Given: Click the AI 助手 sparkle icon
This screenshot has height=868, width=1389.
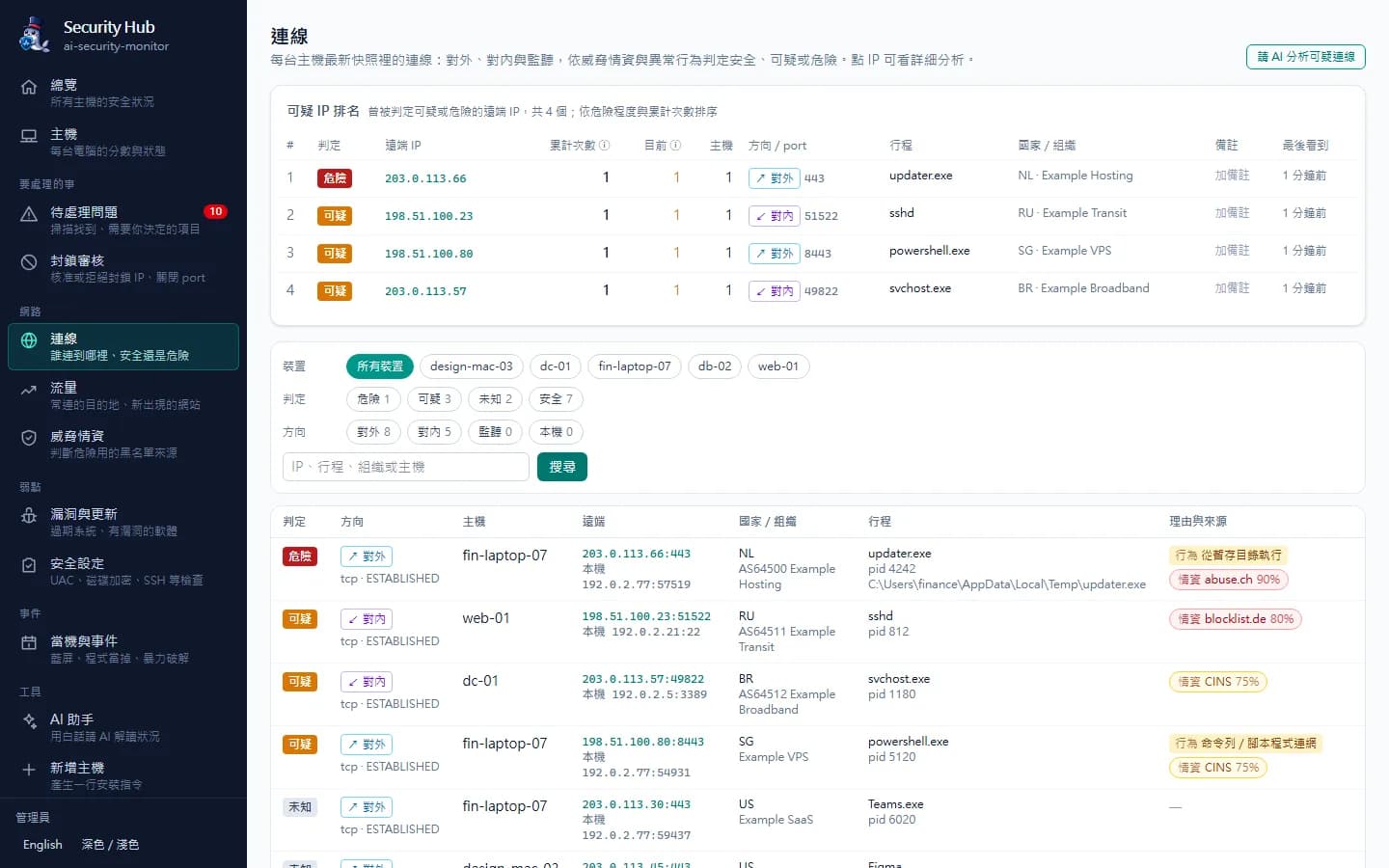Looking at the screenshot, I should (29, 721).
